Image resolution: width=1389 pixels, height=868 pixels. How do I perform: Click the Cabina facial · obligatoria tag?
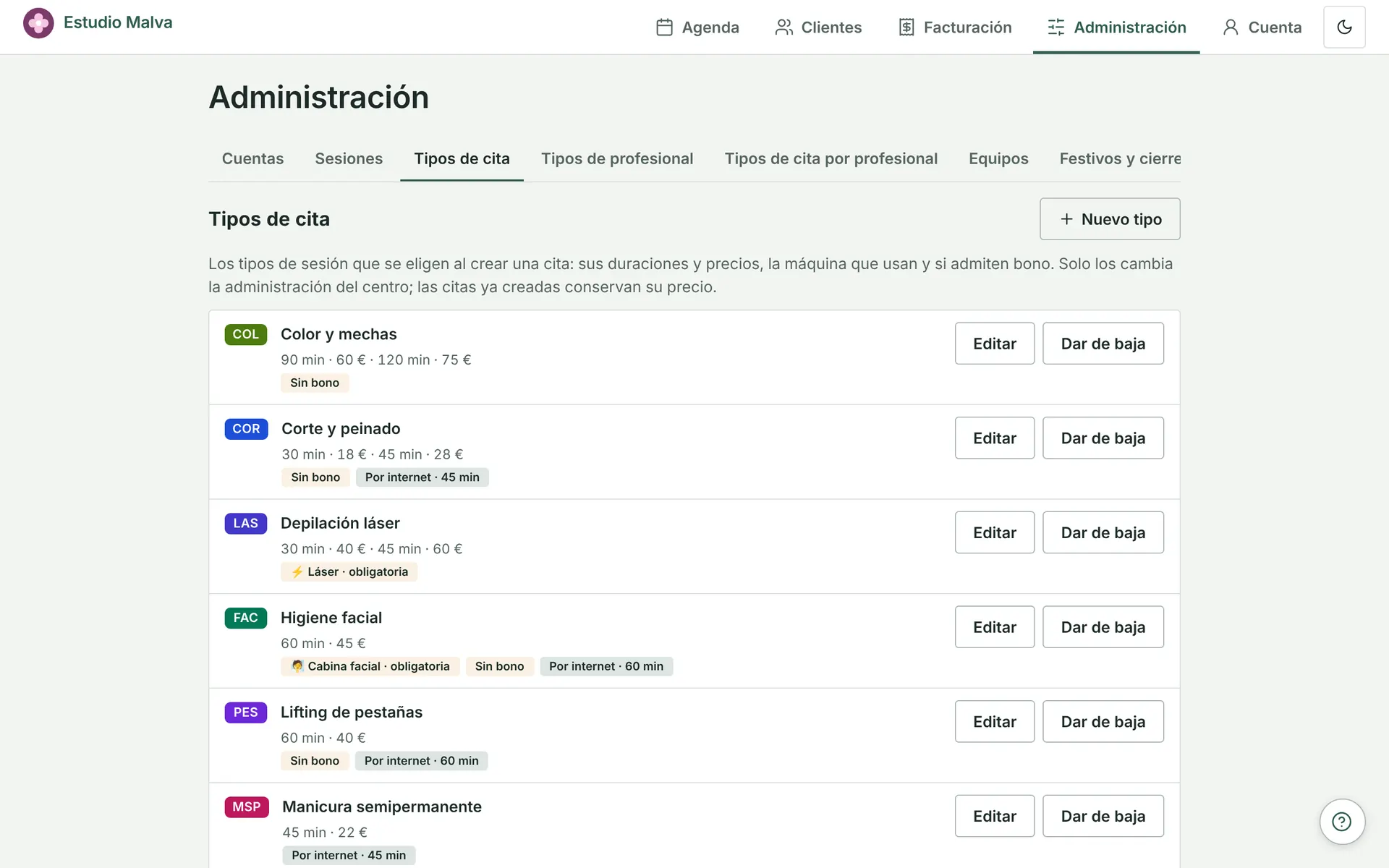pos(370,666)
